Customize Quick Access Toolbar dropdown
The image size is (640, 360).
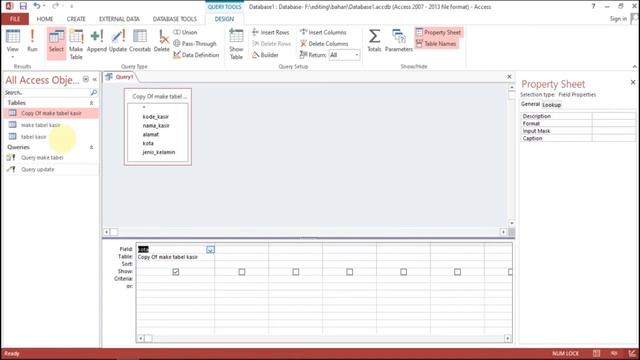tap(71, 6)
